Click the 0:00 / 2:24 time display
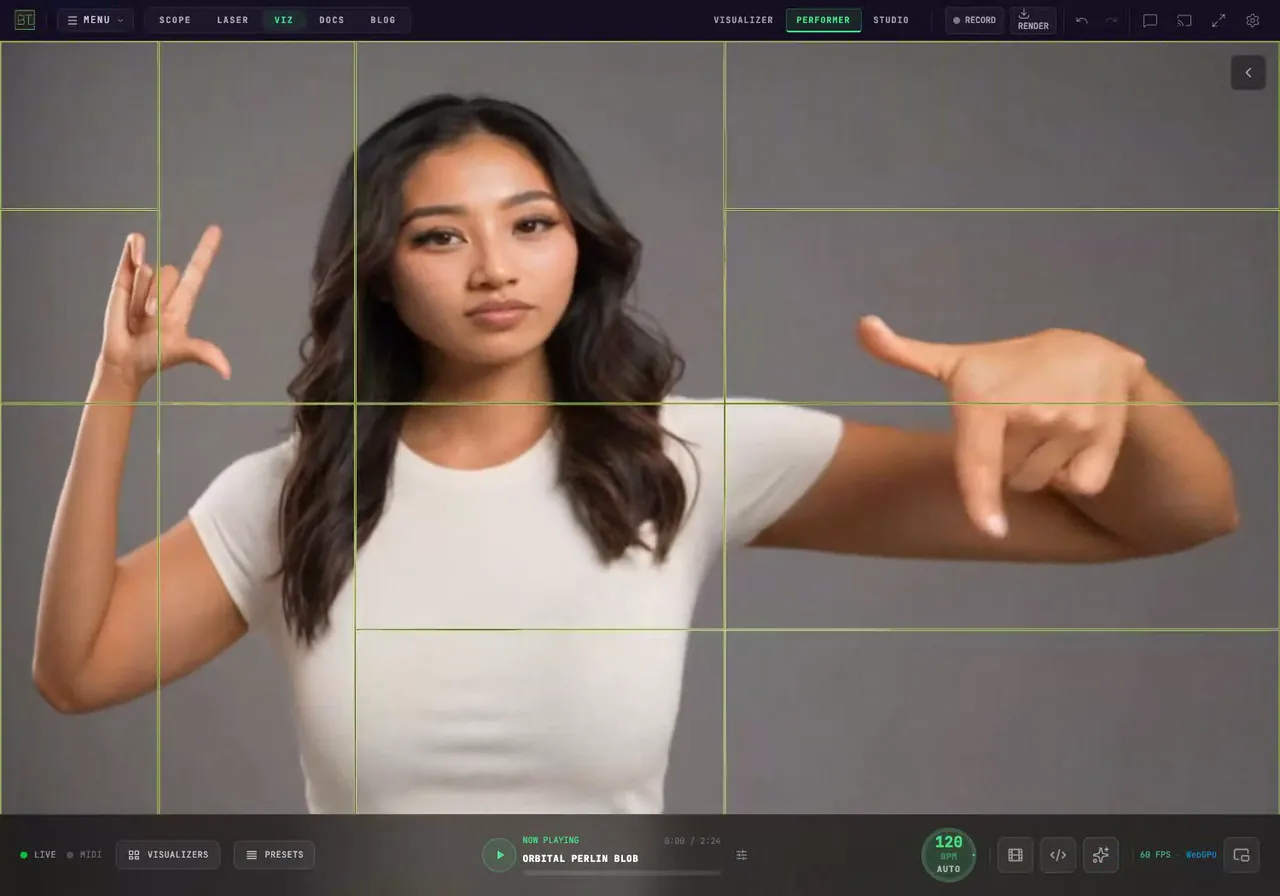This screenshot has width=1280, height=896. click(x=692, y=841)
